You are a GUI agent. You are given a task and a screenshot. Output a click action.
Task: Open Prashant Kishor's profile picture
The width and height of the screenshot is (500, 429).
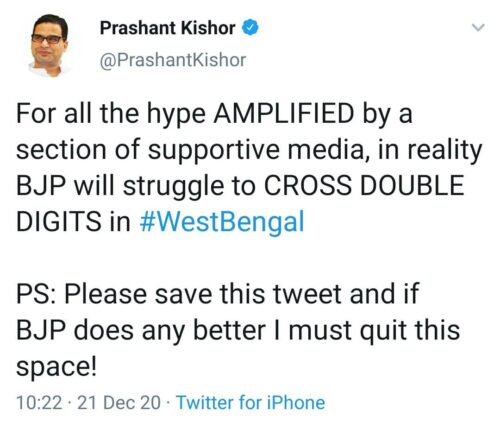coord(49,46)
